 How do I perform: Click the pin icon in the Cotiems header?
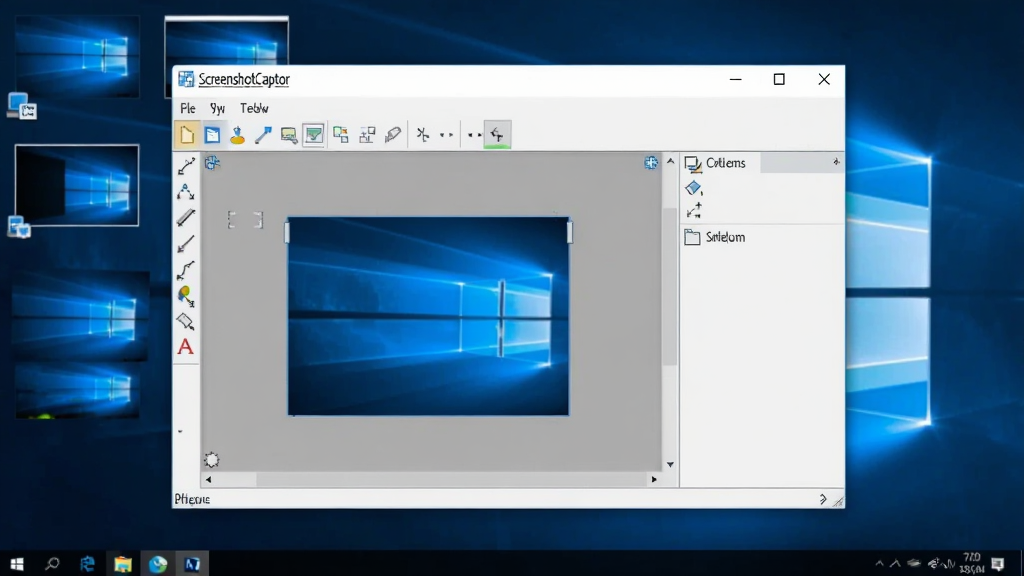pyautogui.click(x=836, y=162)
